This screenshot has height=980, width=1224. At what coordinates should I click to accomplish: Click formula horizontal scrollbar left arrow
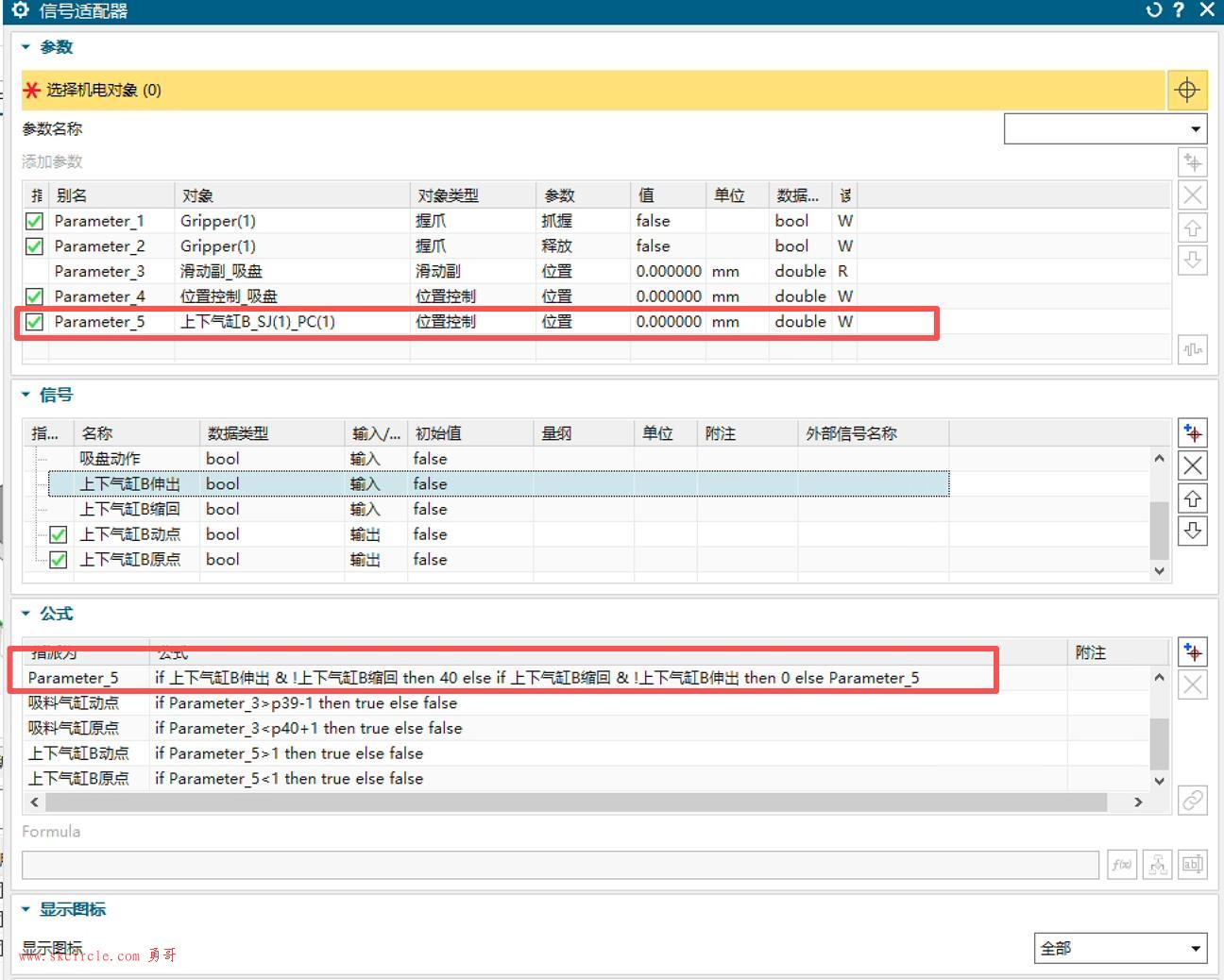35,802
